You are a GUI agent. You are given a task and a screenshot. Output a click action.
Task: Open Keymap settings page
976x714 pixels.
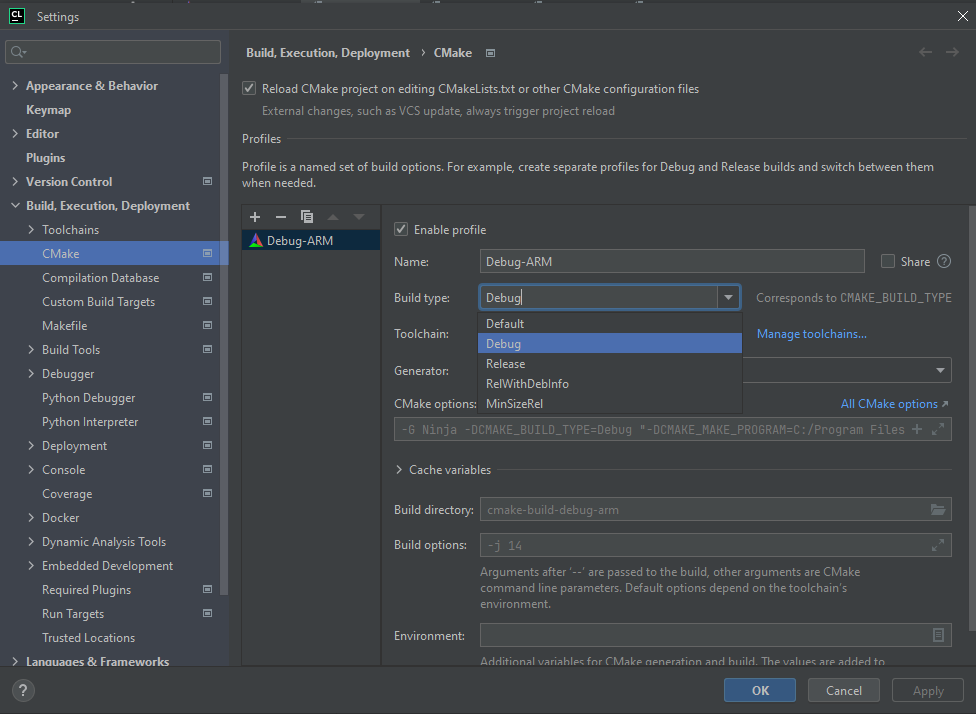tap(49, 110)
